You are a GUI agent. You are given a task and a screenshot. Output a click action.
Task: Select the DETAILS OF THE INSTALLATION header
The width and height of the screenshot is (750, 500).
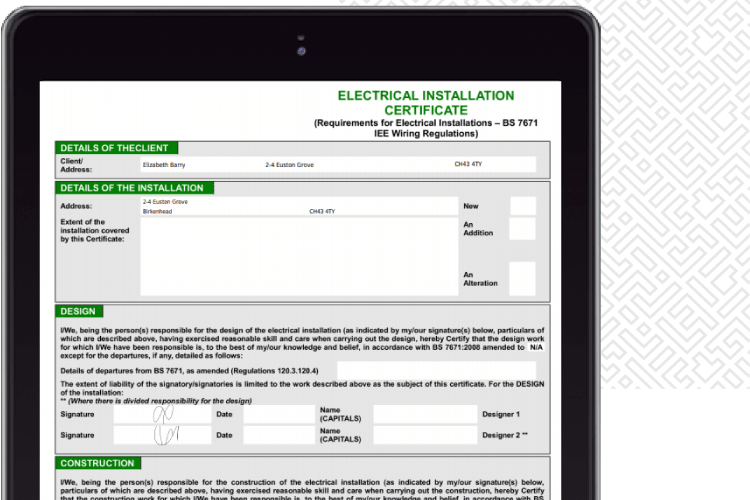pos(134,188)
